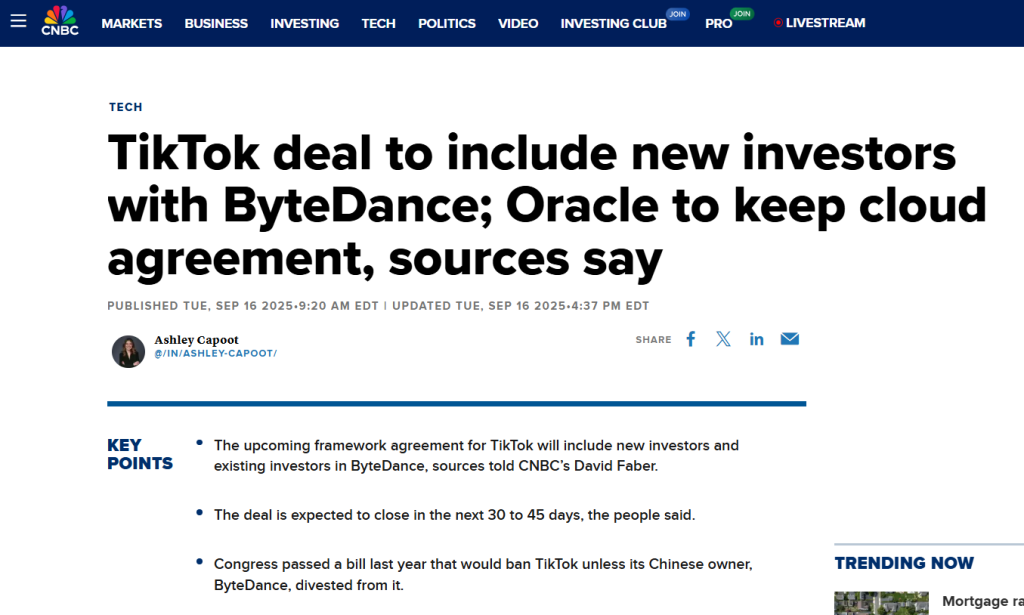Open the Mortgage trending story headline
Screen dimensions: 1024x615
click(x=983, y=601)
